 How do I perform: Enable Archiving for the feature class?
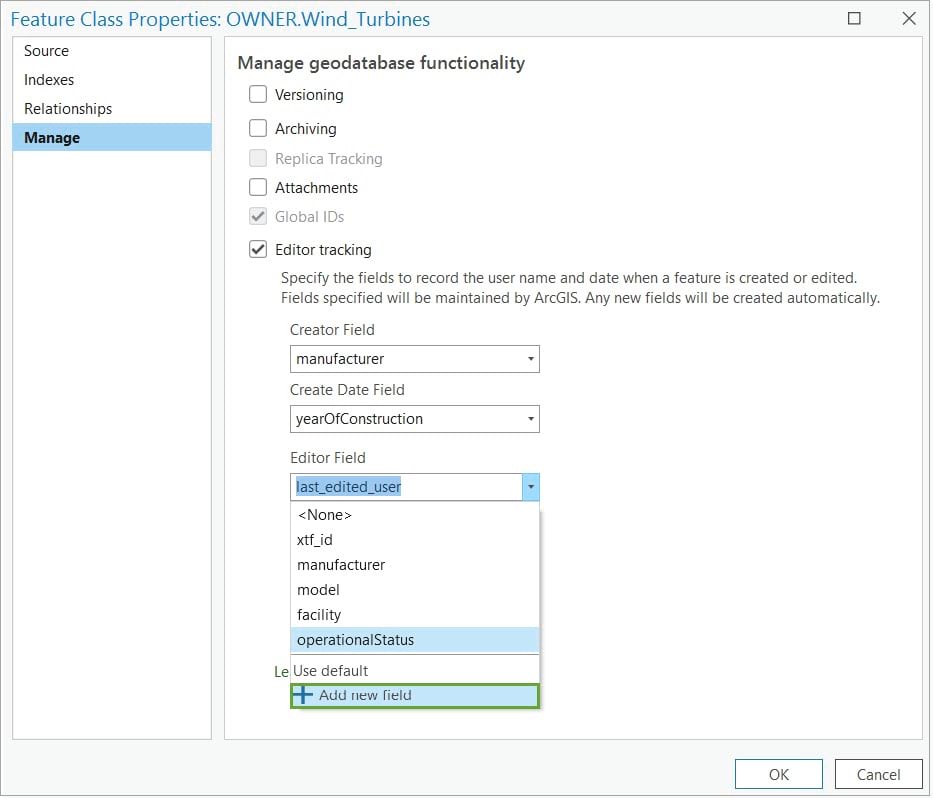click(x=258, y=128)
